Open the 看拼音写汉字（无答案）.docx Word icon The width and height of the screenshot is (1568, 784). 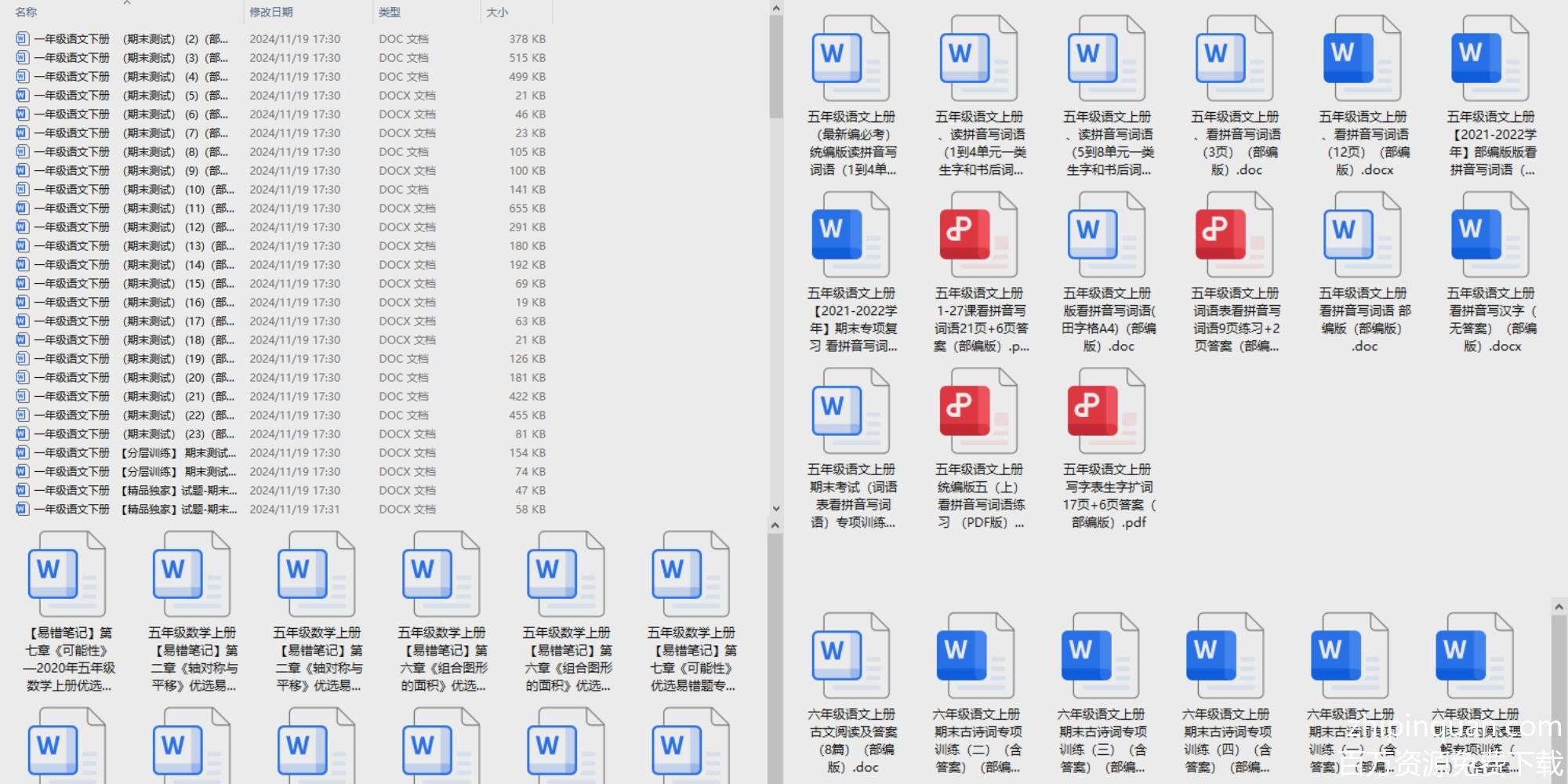pyautogui.click(x=1490, y=235)
